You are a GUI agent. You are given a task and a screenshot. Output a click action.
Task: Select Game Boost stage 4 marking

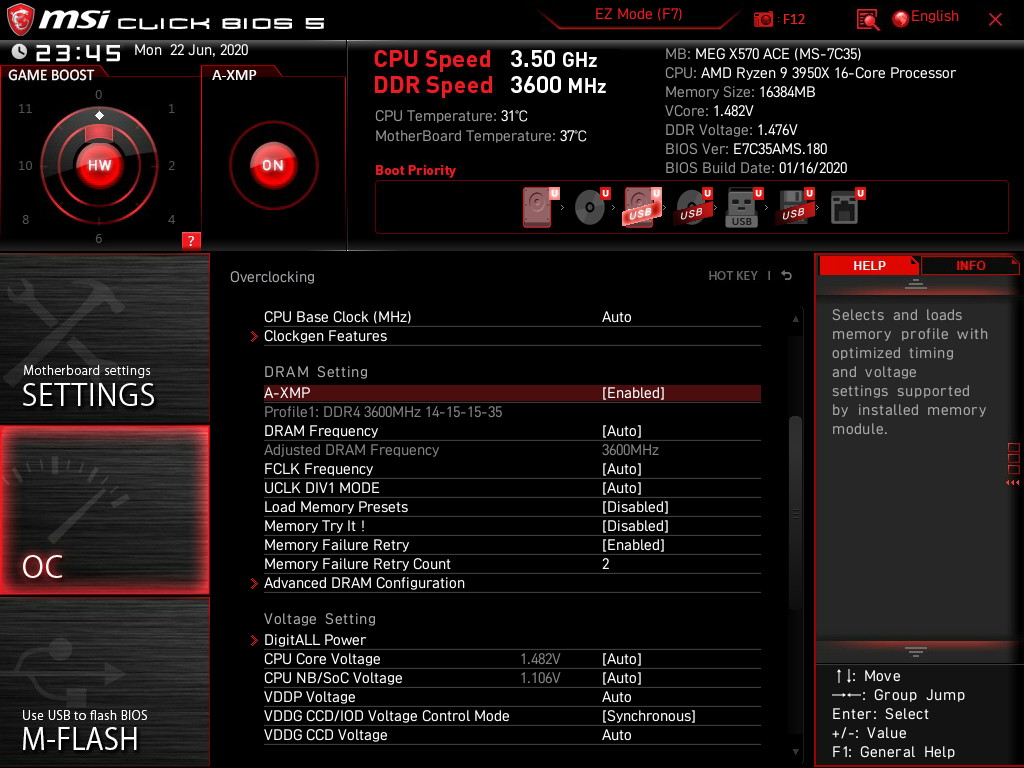pyautogui.click(x=172, y=219)
